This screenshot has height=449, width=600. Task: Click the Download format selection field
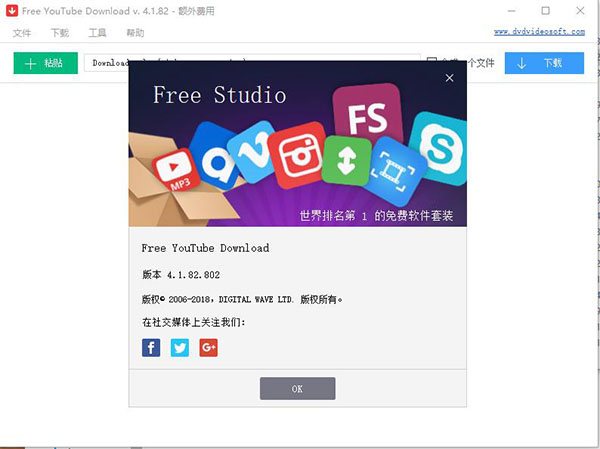(110, 63)
